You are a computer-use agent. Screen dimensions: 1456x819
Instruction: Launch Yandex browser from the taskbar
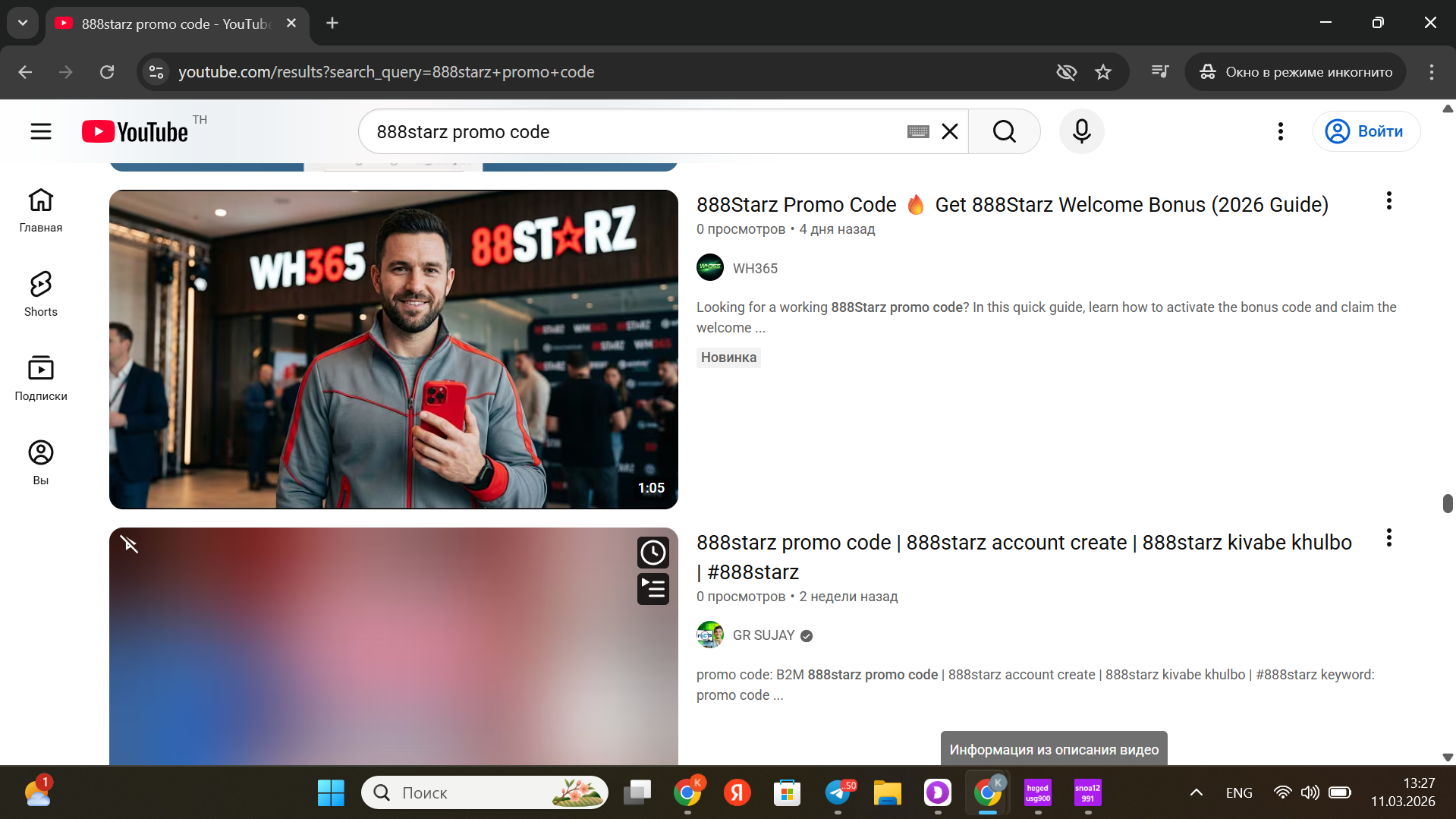click(x=737, y=792)
